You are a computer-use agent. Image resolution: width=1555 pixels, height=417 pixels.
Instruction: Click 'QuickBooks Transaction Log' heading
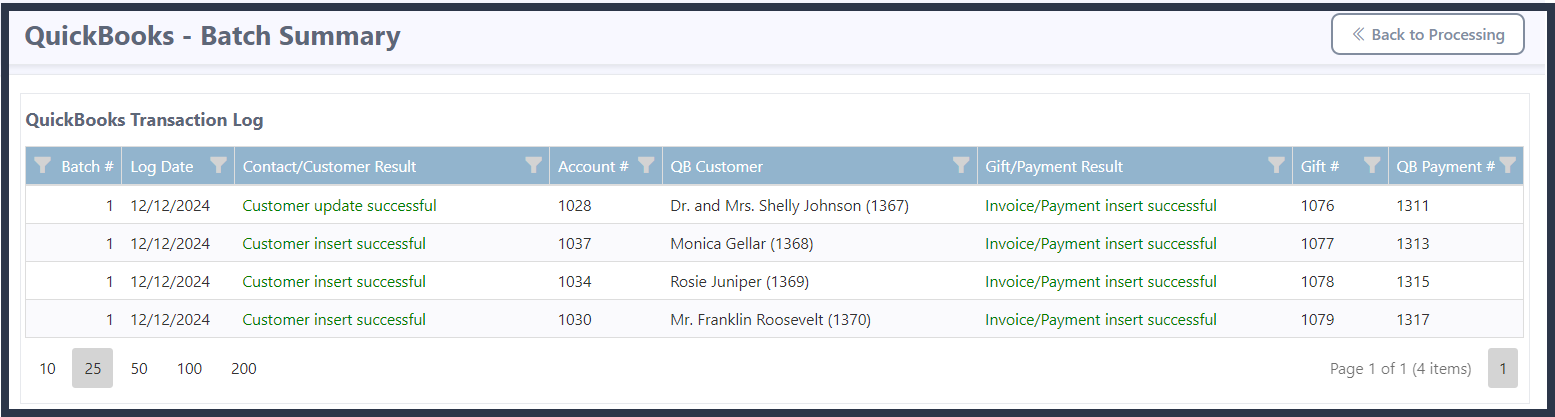[144, 120]
